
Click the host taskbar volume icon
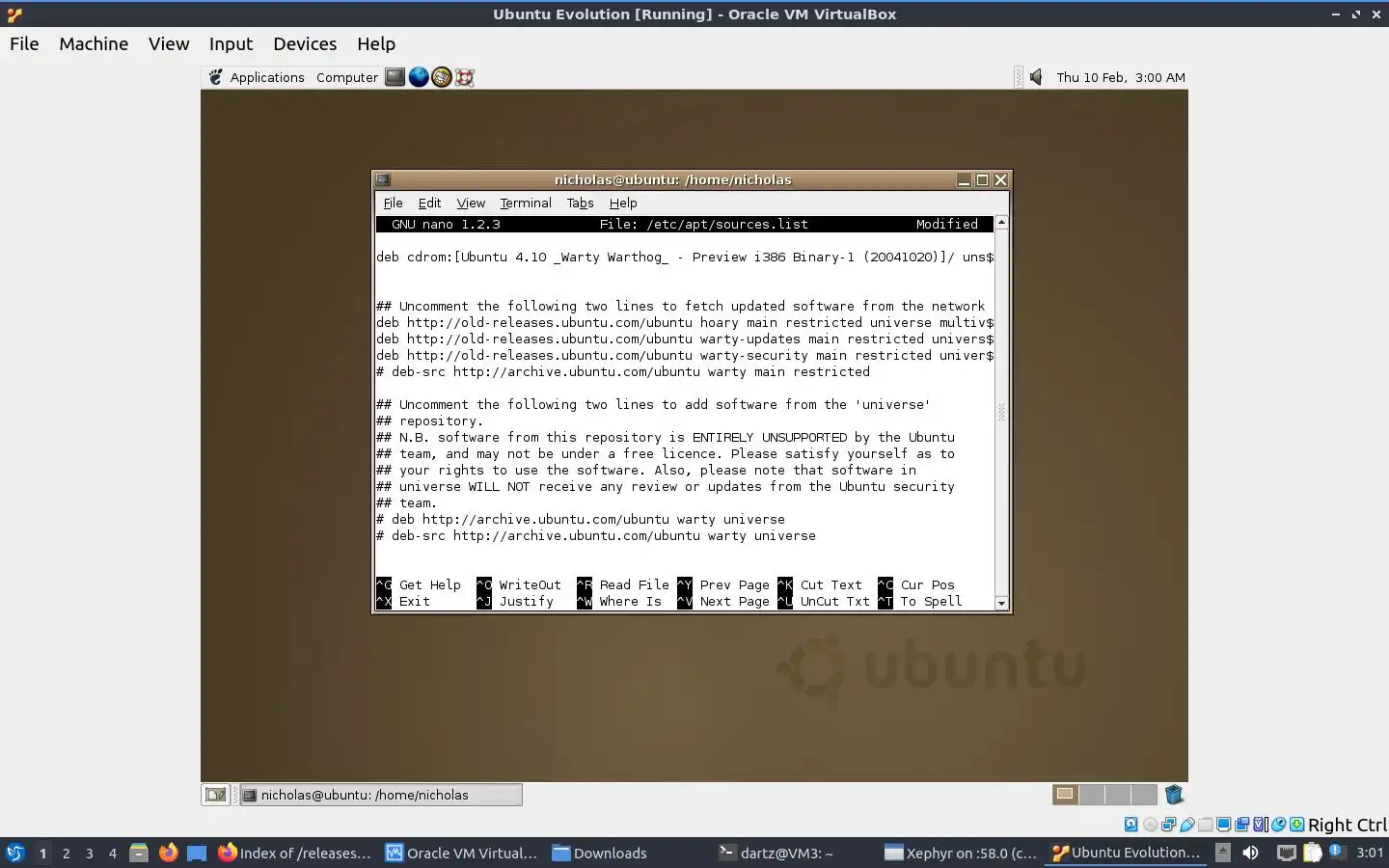coord(1250,853)
